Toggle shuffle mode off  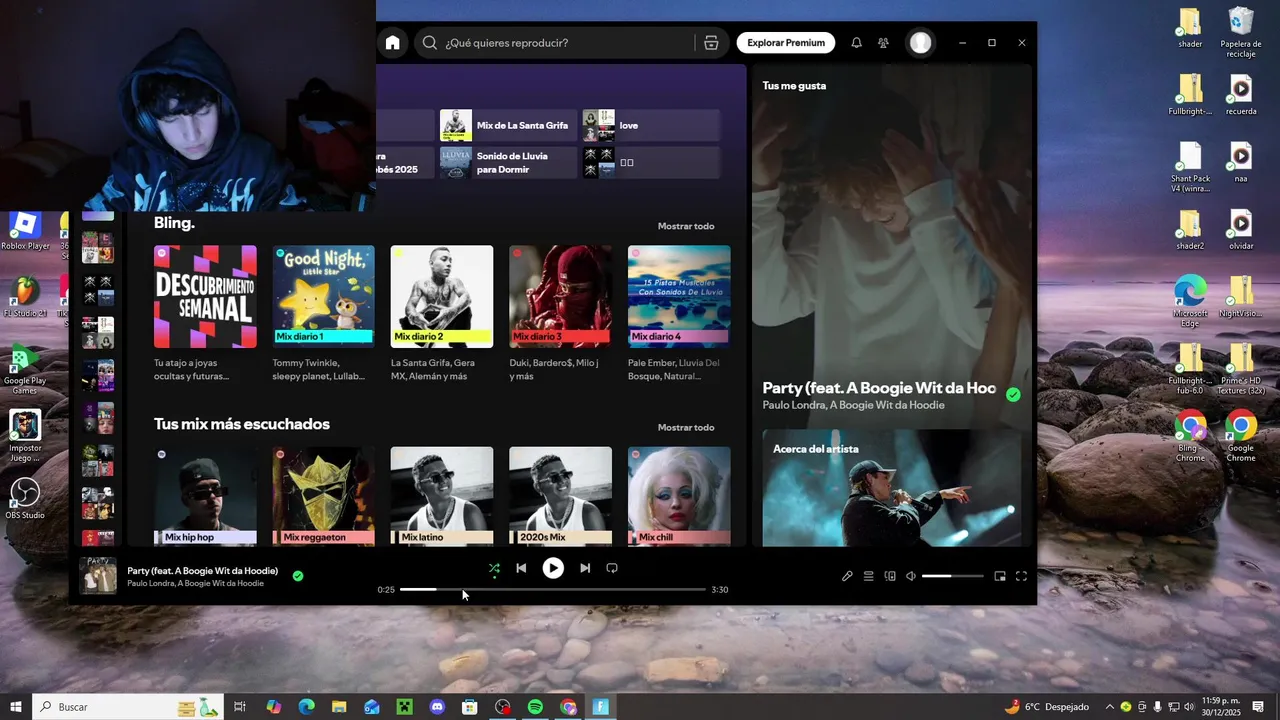coord(494,569)
